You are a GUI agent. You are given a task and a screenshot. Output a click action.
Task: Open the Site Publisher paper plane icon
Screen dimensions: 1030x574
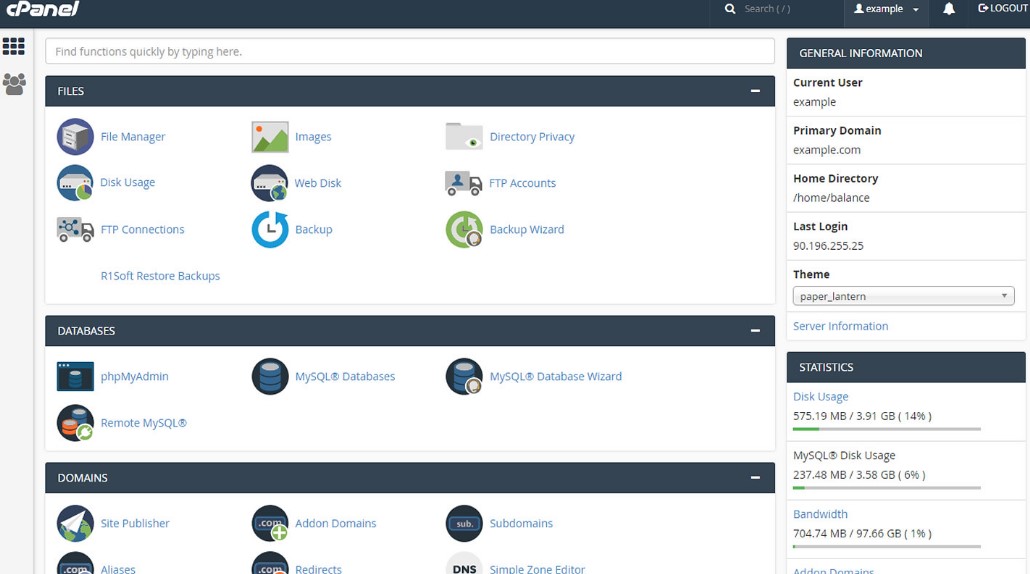tap(75, 523)
